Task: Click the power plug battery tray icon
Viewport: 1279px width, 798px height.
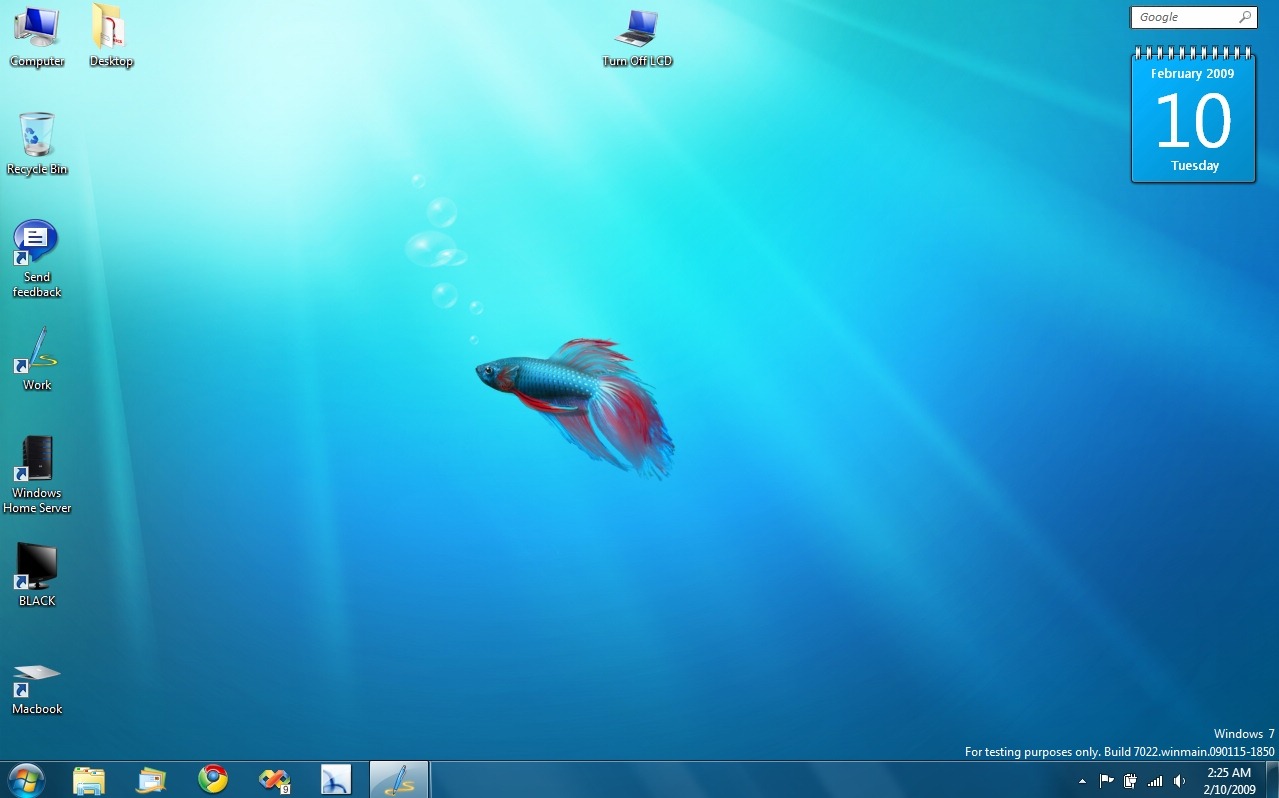Action: [1130, 781]
